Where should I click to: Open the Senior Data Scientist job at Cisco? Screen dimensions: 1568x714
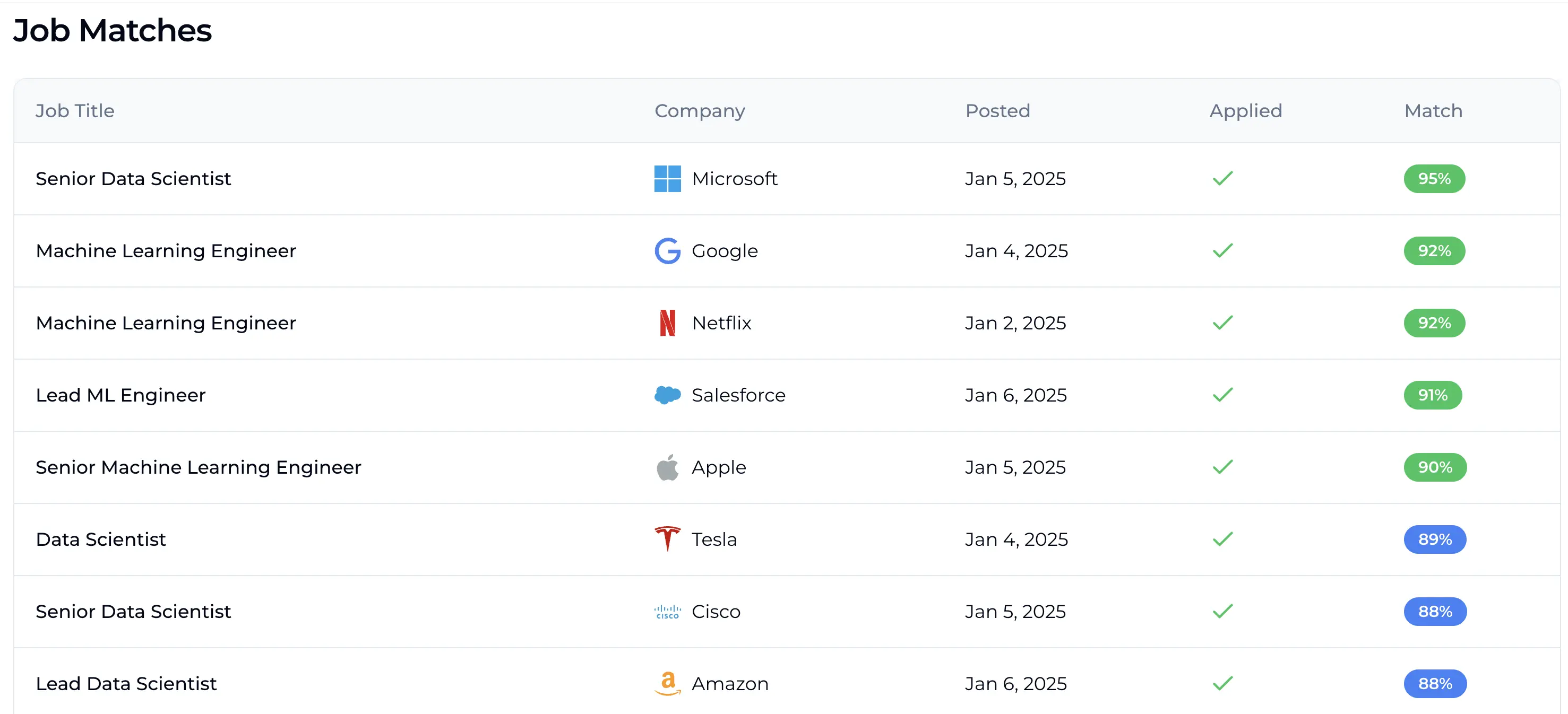(133, 611)
